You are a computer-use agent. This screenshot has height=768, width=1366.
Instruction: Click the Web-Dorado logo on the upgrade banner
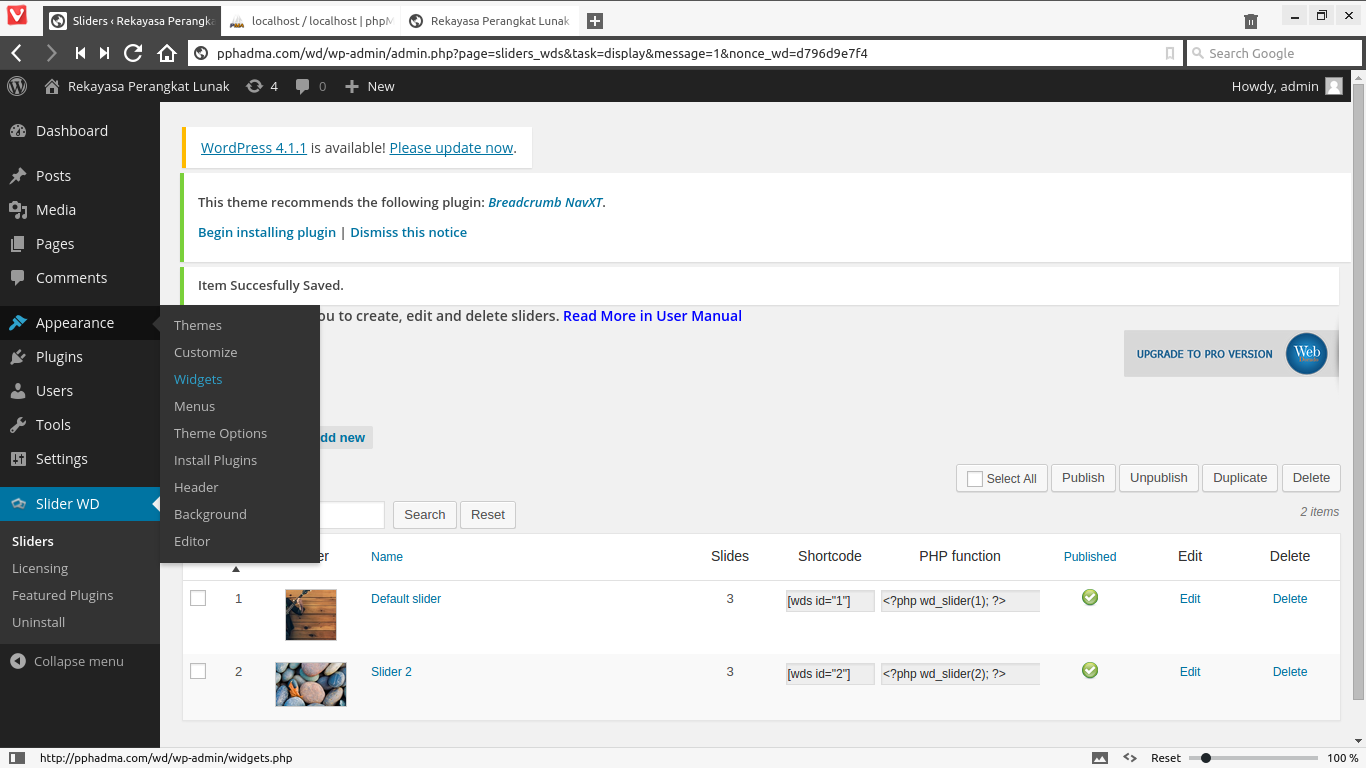pos(1307,354)
